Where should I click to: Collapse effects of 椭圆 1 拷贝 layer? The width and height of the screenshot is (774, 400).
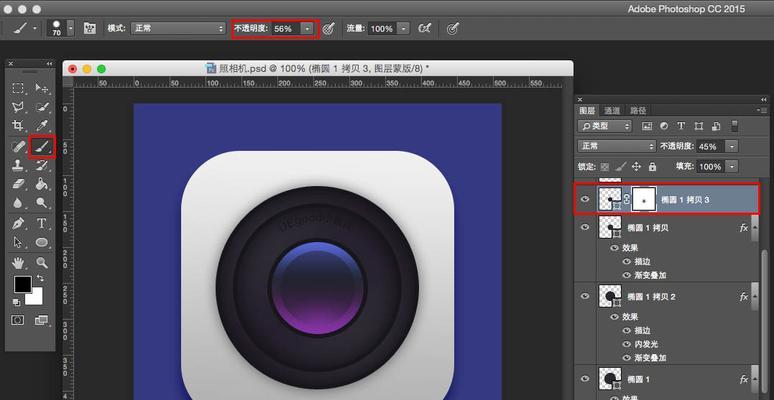tap(755, 228)
